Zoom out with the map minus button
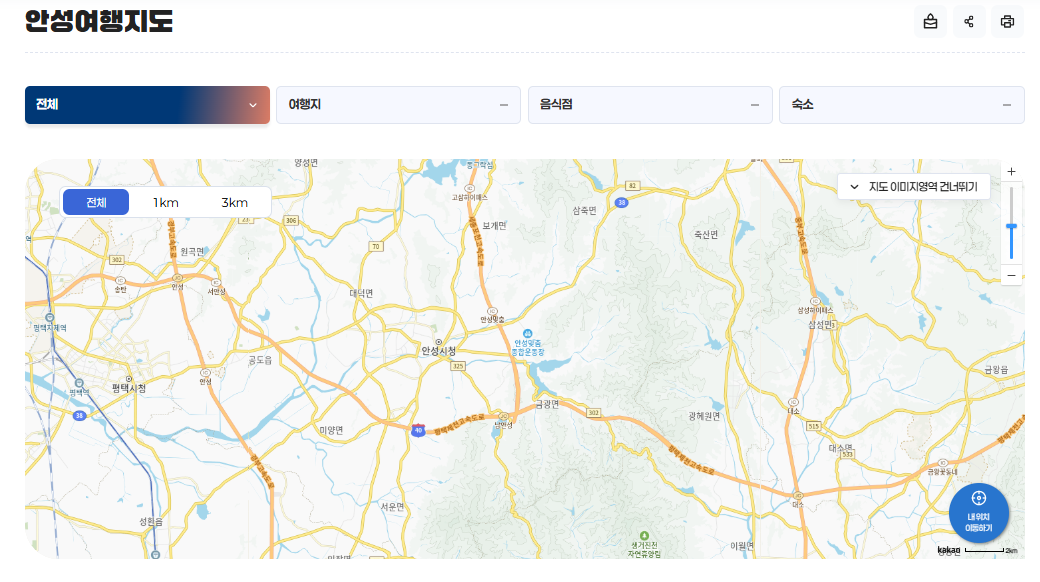 click(x=1011, y=275)
